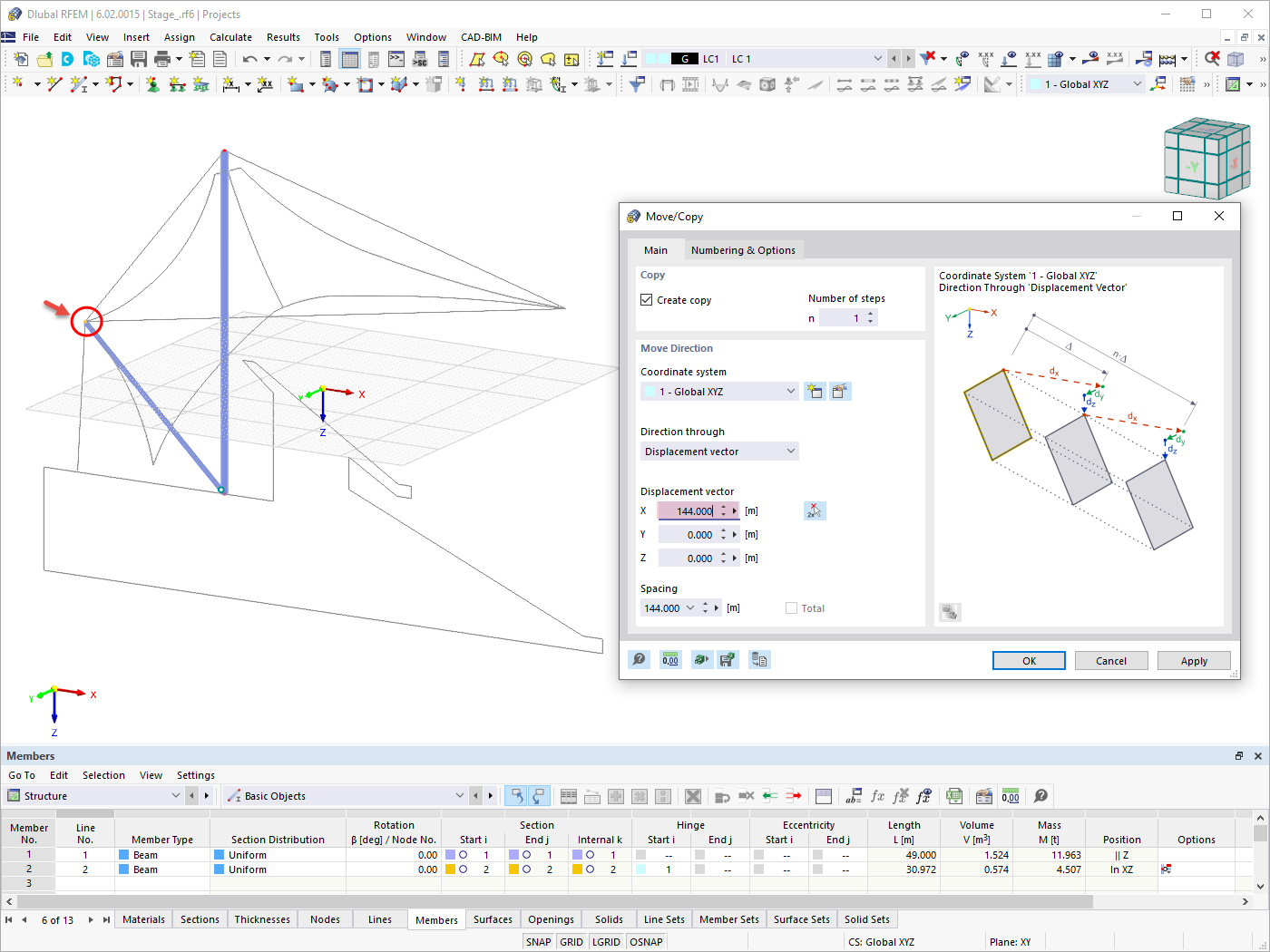
Task: Switch to the Nodes table tab
Action: (325, 919)
